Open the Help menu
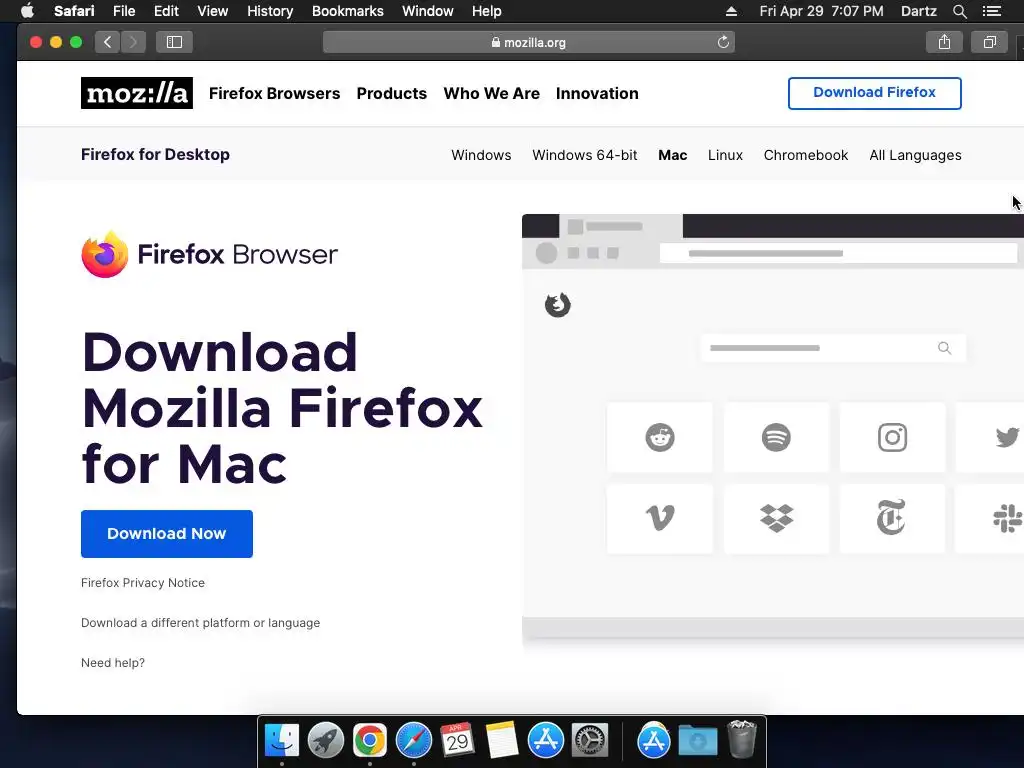This screenshot has height=768, width=1024. click(487, 11)
